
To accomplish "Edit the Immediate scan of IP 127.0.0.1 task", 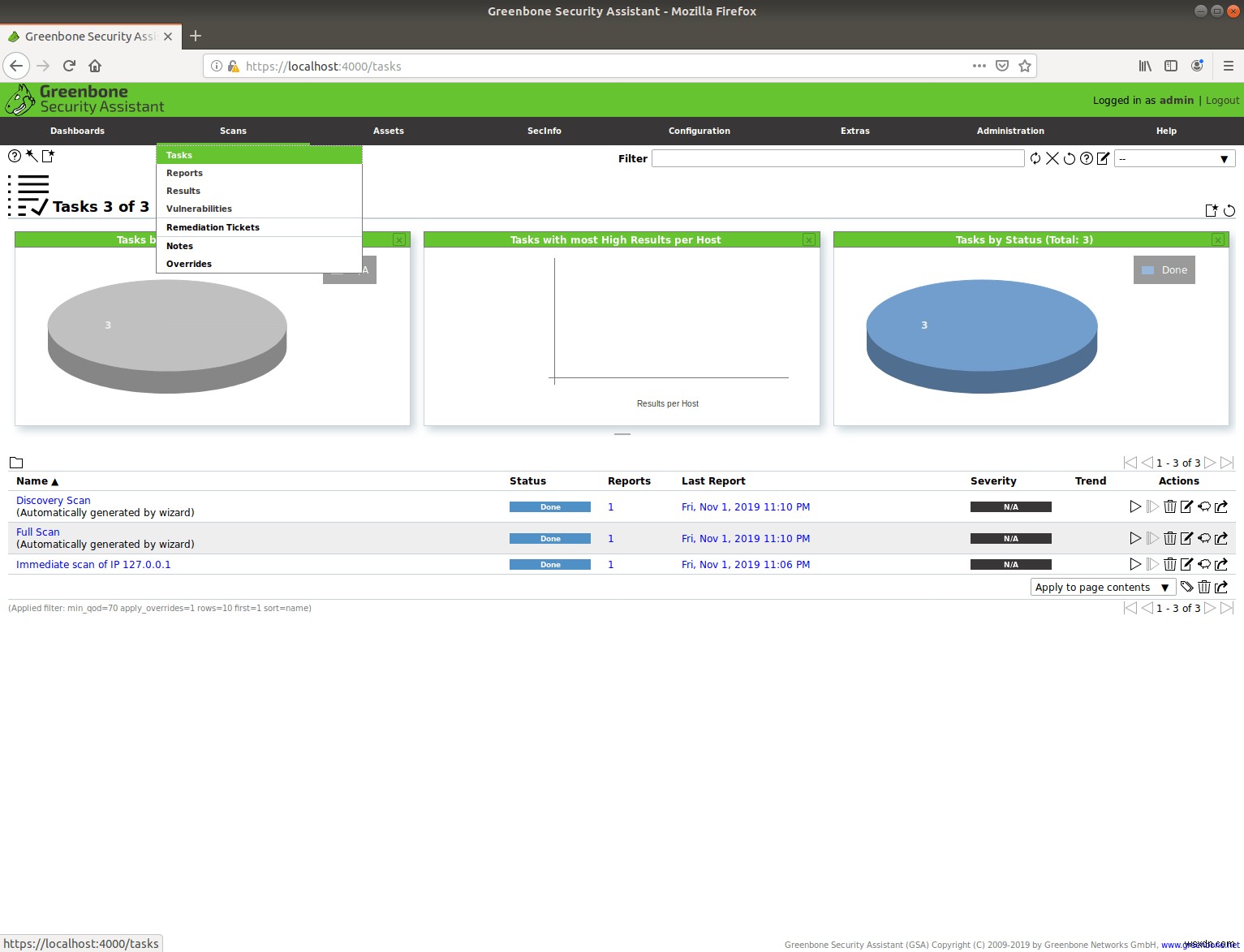I will tap(1187, 564).
